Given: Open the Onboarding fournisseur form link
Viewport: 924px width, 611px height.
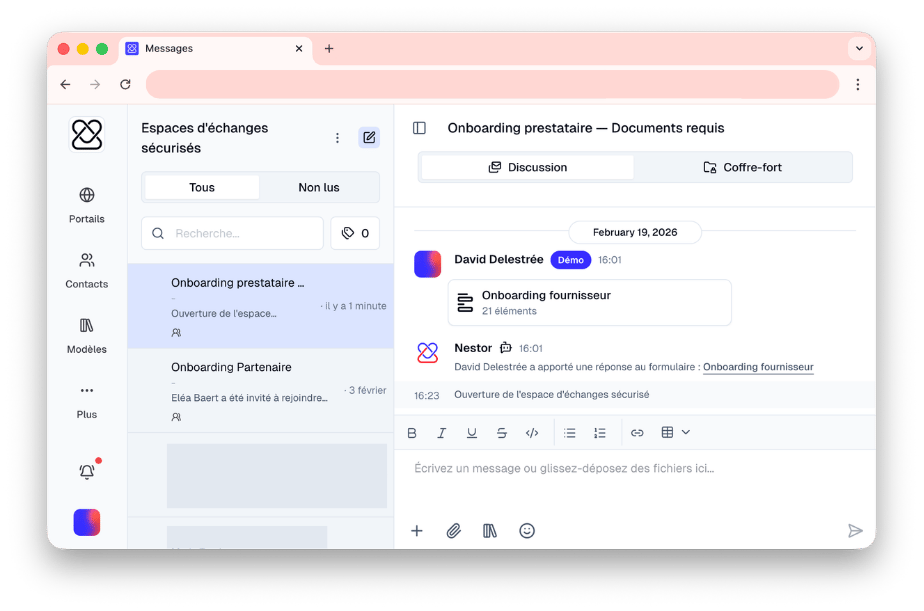Looking at the screenshot, I should tap(758, 367).
